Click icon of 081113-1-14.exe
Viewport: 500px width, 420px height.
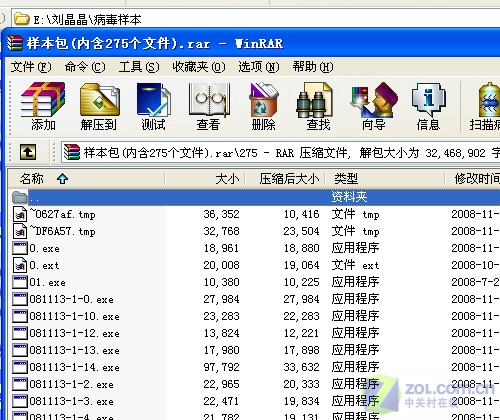click(x=20, y=367)
